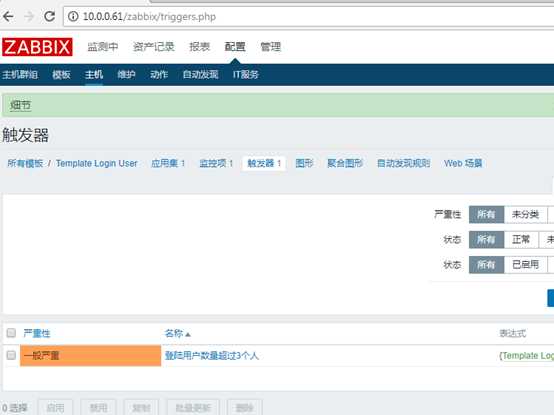Viewport: 554px width, 415px height.
Task: Go to IT服务 submenu
Action: pos(246,75)
